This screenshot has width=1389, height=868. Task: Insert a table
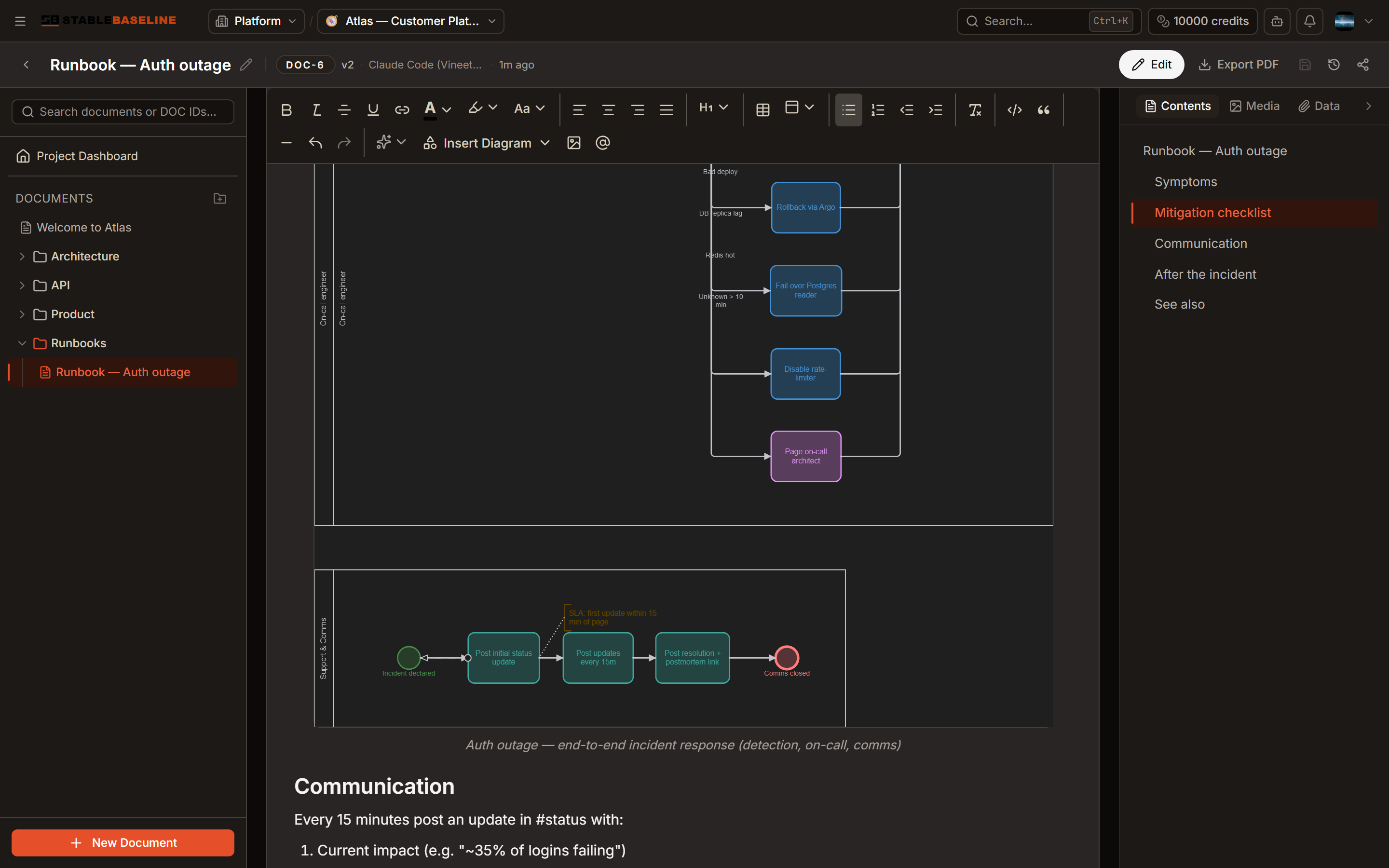[x=763, y=109]
